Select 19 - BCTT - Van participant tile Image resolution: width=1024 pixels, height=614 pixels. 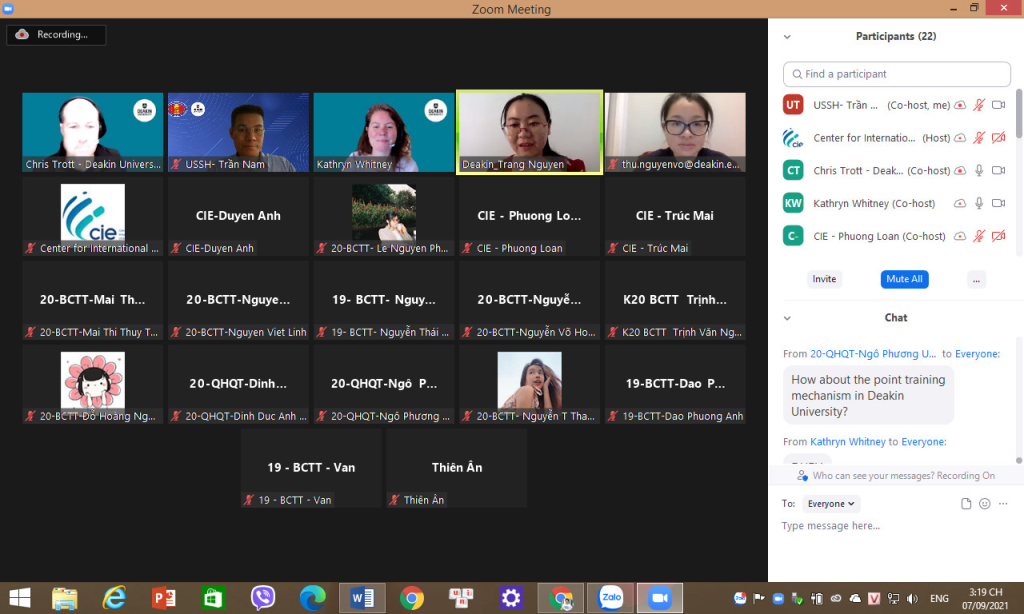tap(311, 468)
